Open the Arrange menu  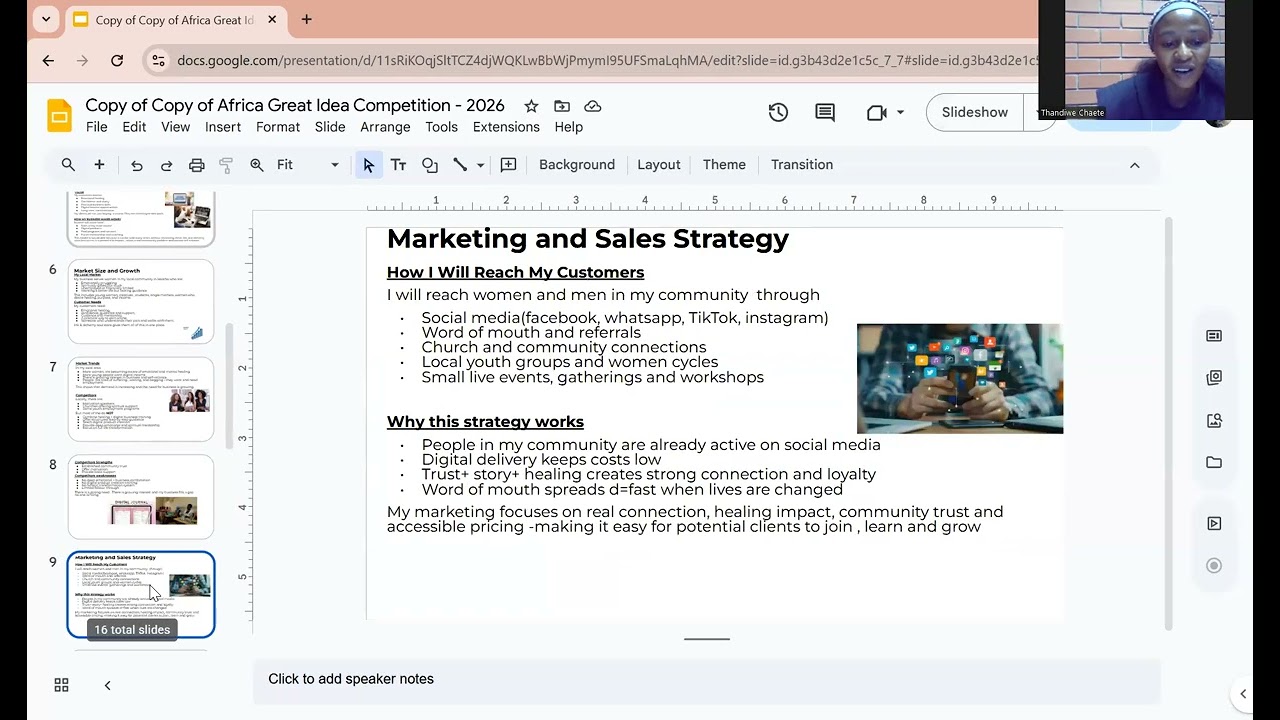point(385,127)
